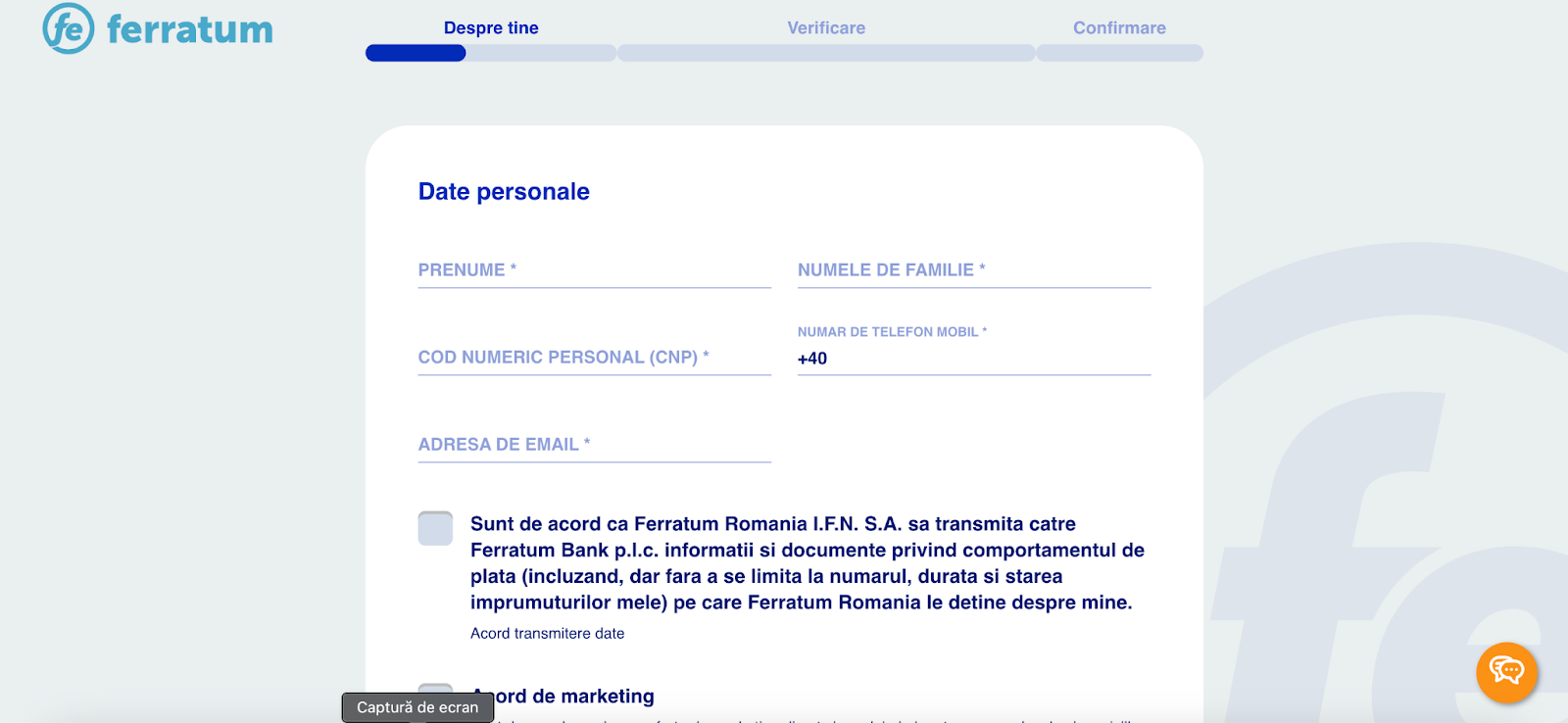The image size is (1568, 723).
Task: Open the orange chat support bubble
Action: click(1506, 672)
